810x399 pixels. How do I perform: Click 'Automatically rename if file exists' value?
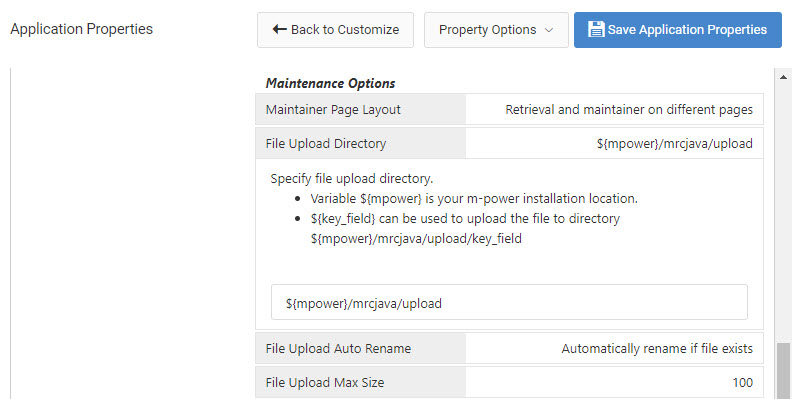click(657, 348)
